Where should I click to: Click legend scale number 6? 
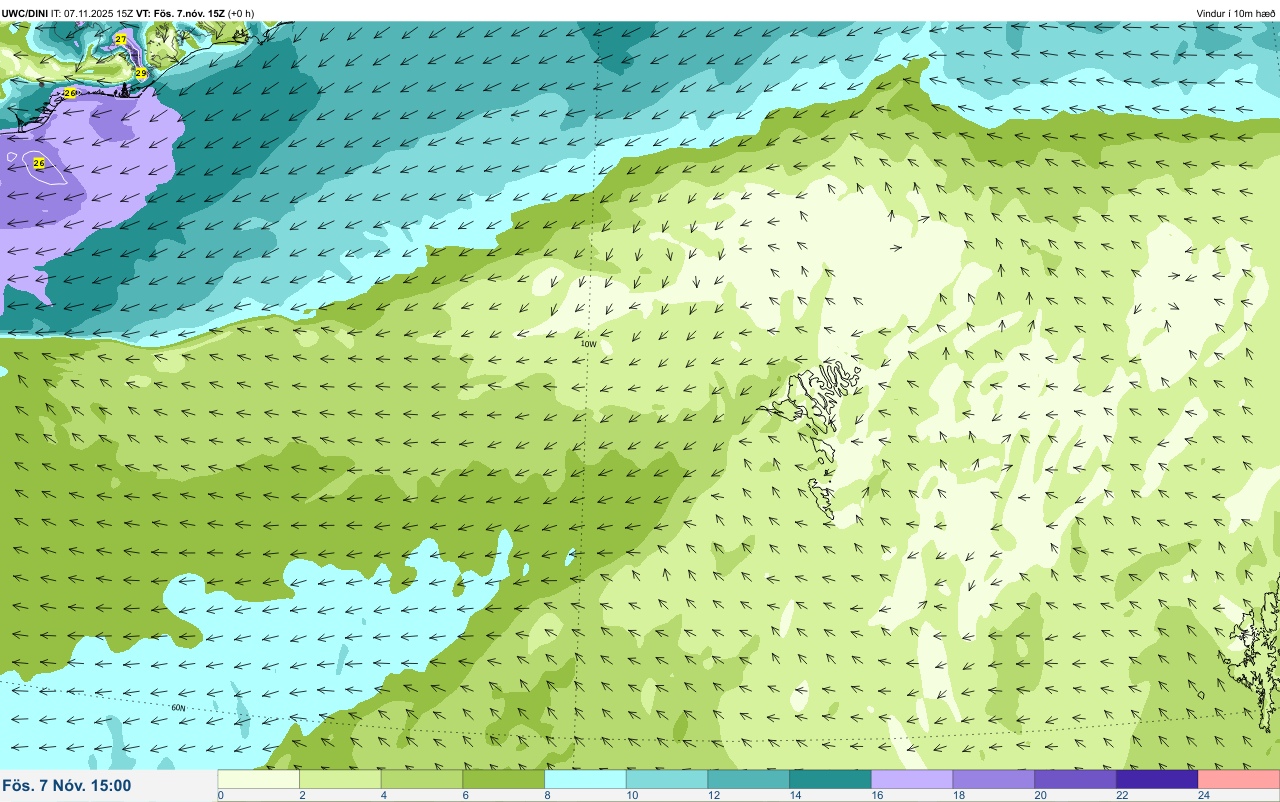coord(464,795)
